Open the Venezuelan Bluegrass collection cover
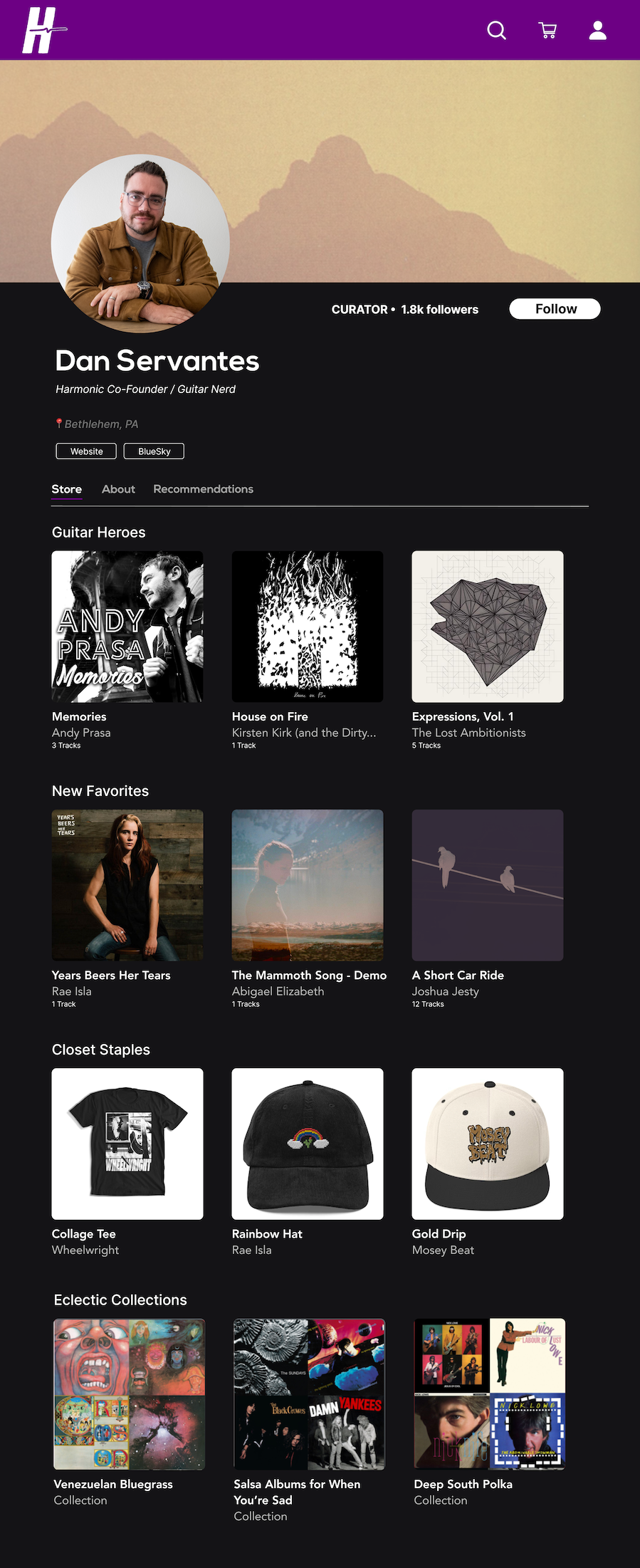The width and height of the screenshot is (640, 1568). (x=130, y=1394)
